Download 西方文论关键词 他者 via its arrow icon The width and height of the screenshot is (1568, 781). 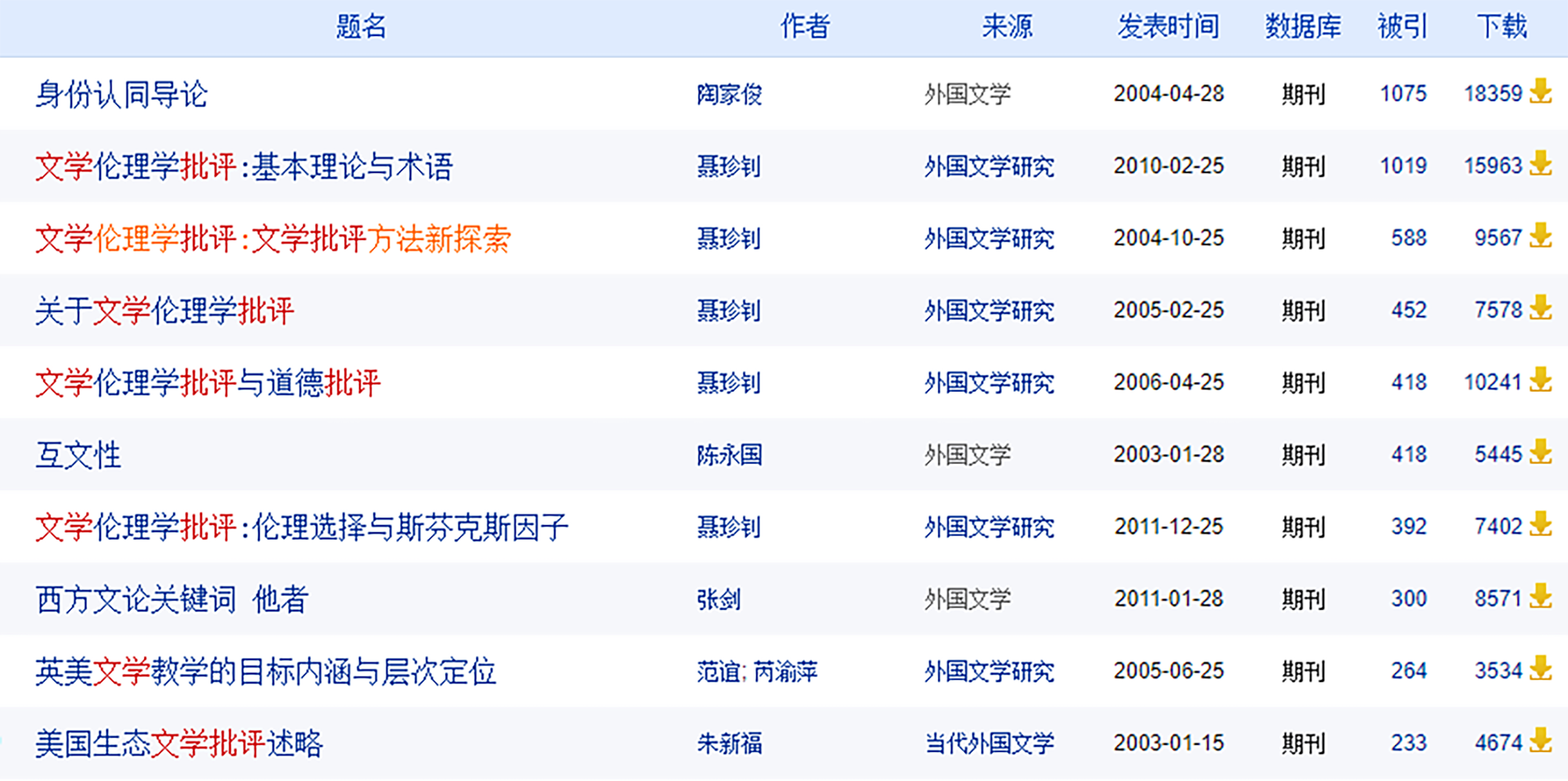pyautogui.click(x=1541, y=596)
